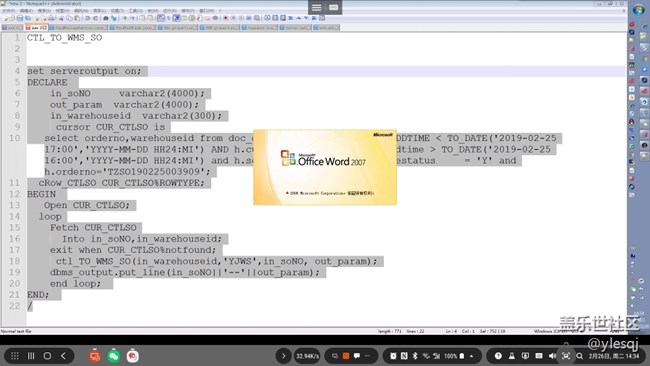Click the Save All toolbar icon
This screenshot has width=650, height=366.
point(27,18)
